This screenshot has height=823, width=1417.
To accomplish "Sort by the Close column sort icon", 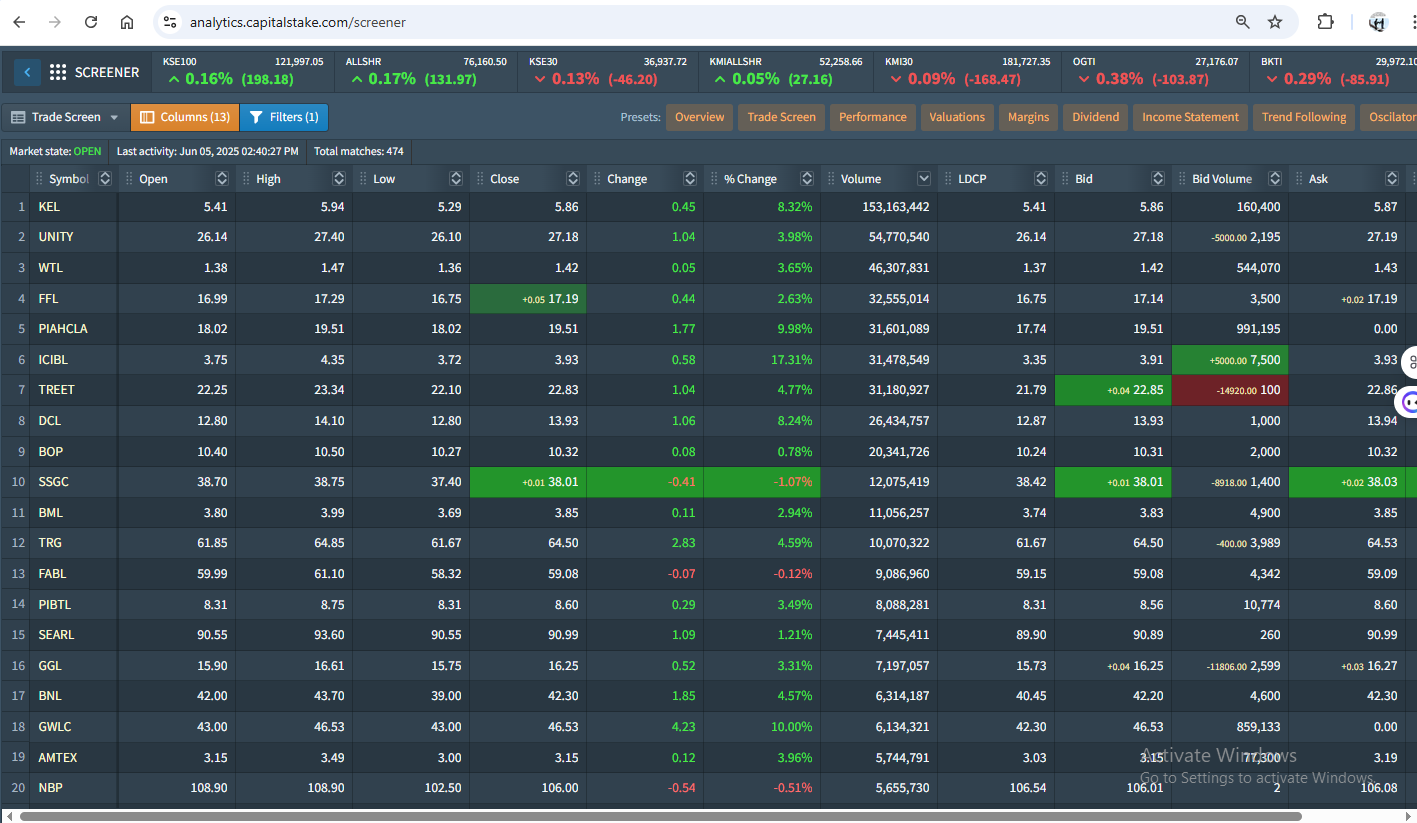I will [x=573, y=179].
